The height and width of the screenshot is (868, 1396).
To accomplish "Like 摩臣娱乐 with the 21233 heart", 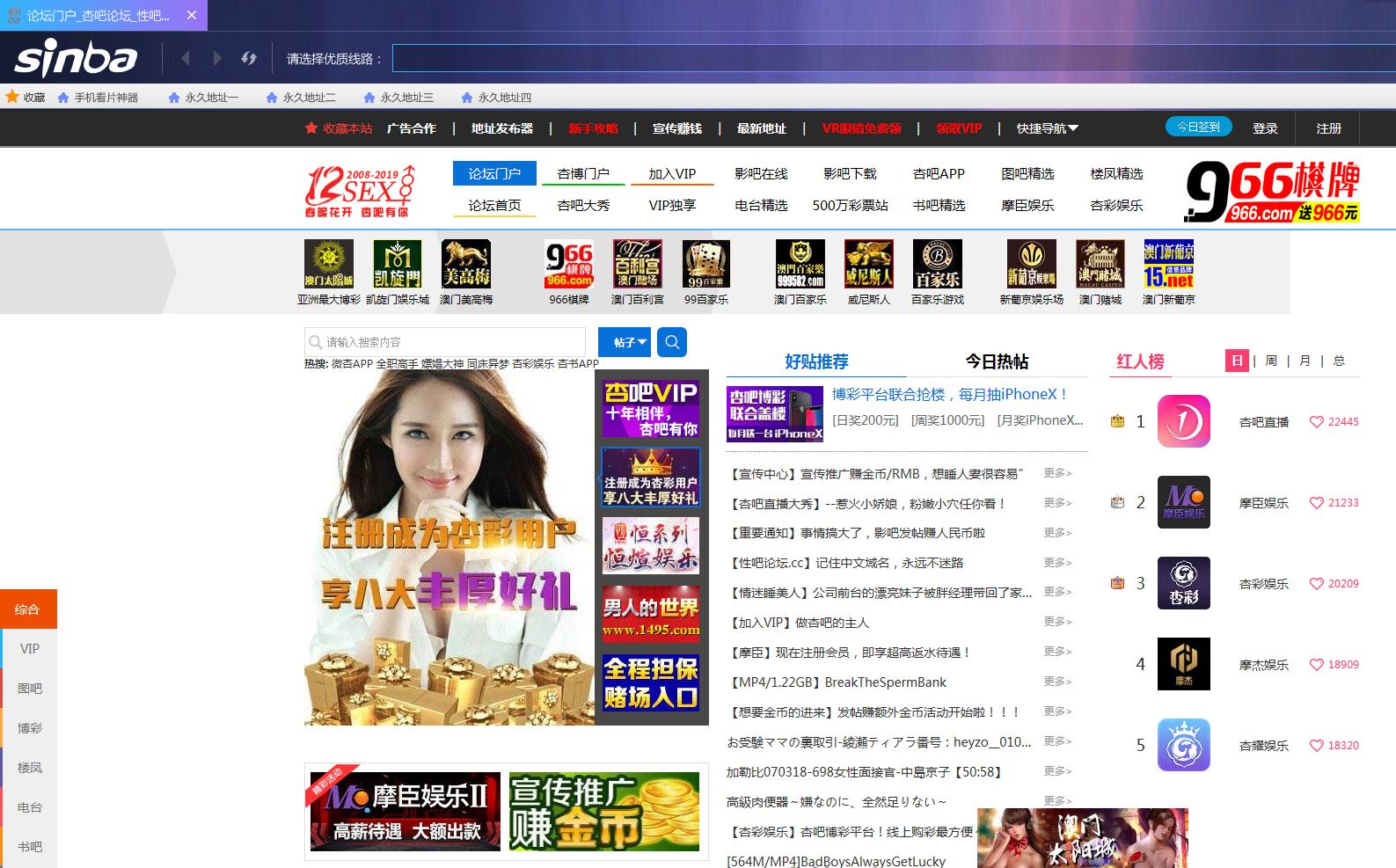I will 1317,503.
